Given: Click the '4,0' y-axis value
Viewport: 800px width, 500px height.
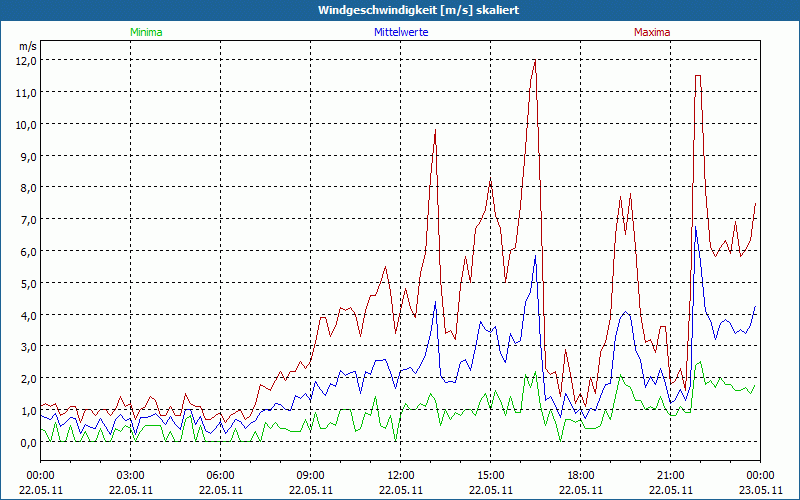Looking at the screenshot, I should pos(30,315).
